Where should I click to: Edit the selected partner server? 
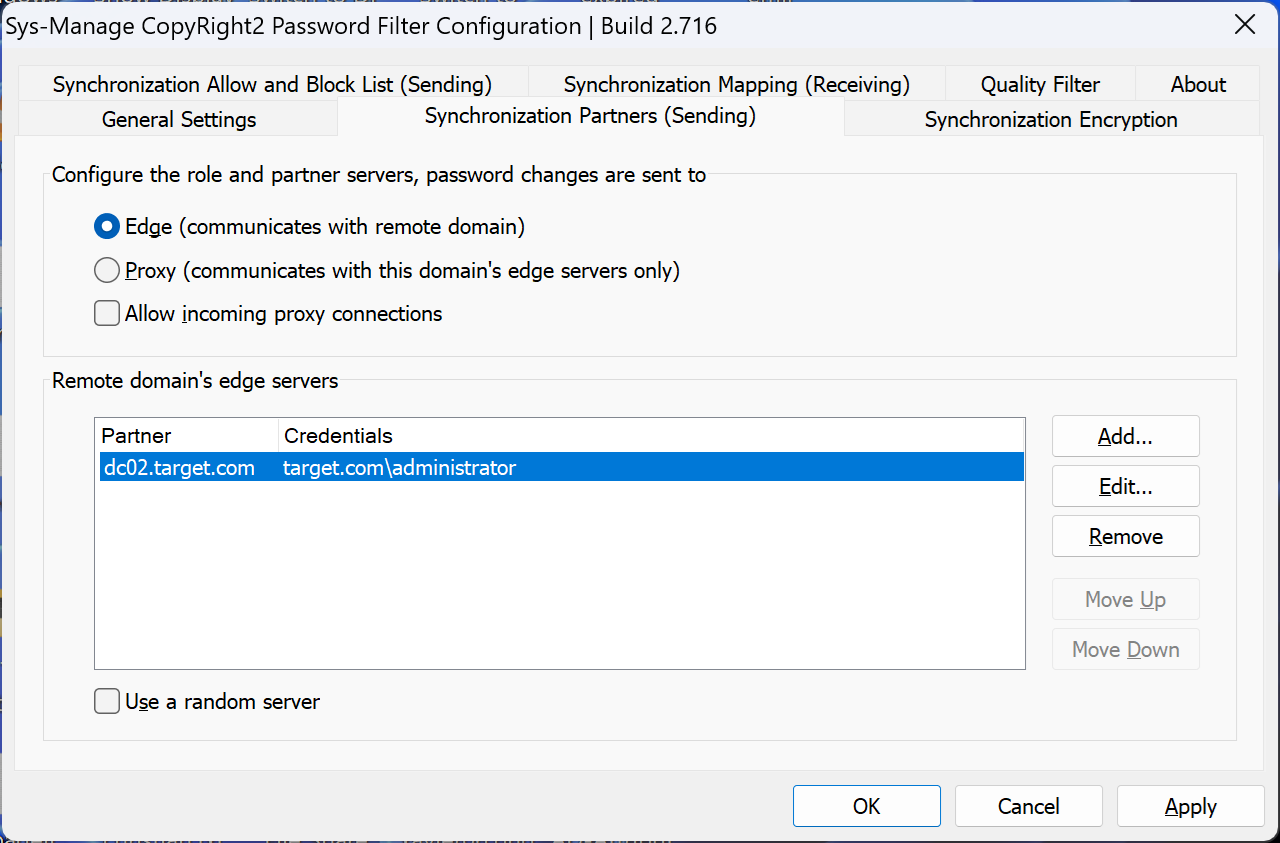point(1125,487)
